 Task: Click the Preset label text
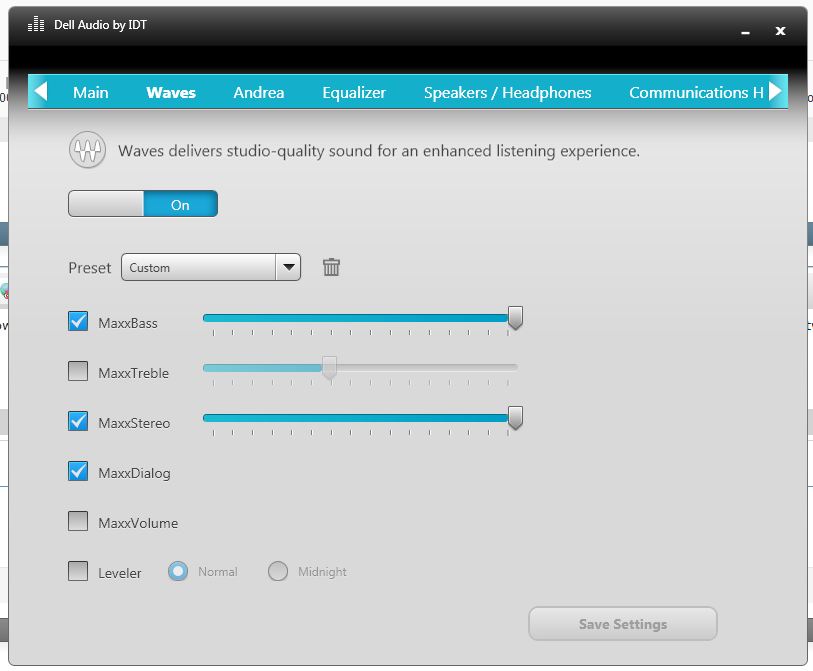coord(90,268)
